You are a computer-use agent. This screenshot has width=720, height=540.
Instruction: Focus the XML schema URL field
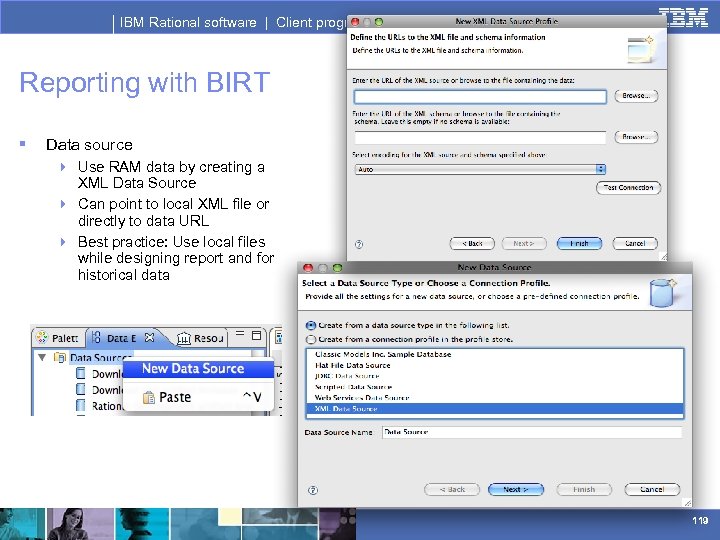click(x=480, y=137)
